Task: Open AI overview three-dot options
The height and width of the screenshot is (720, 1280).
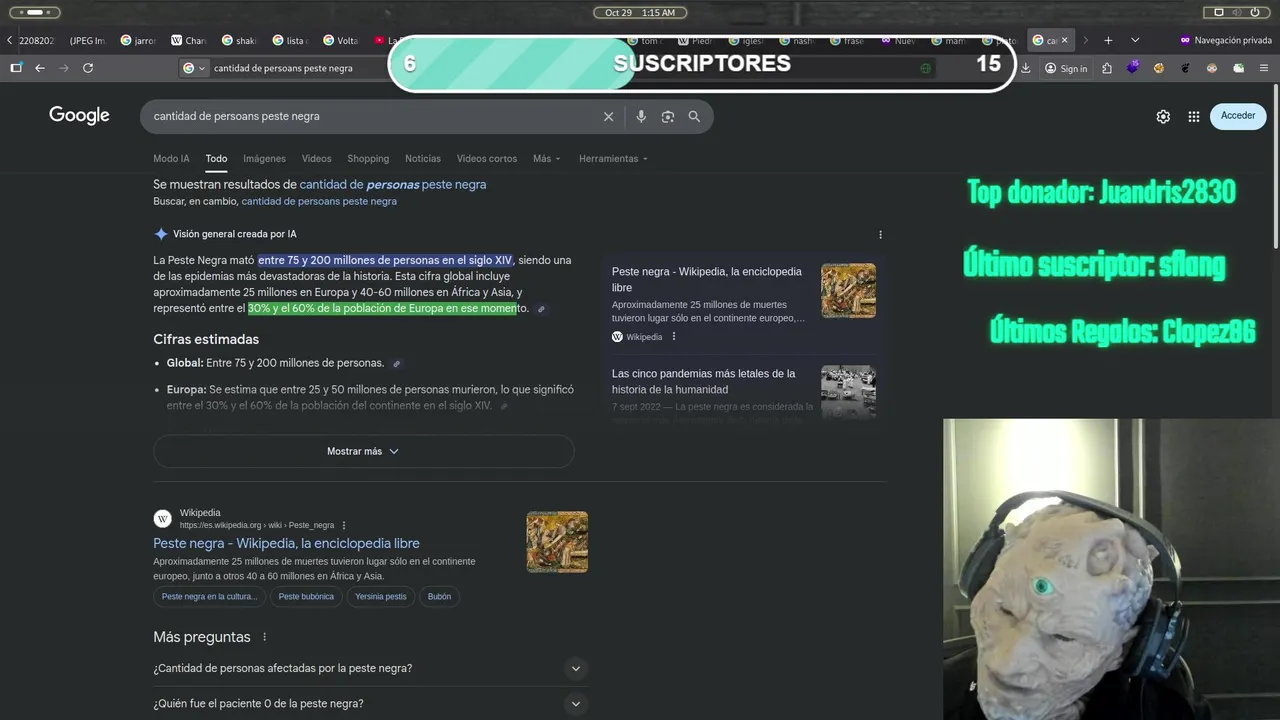Action: click(x=880, y=234)
